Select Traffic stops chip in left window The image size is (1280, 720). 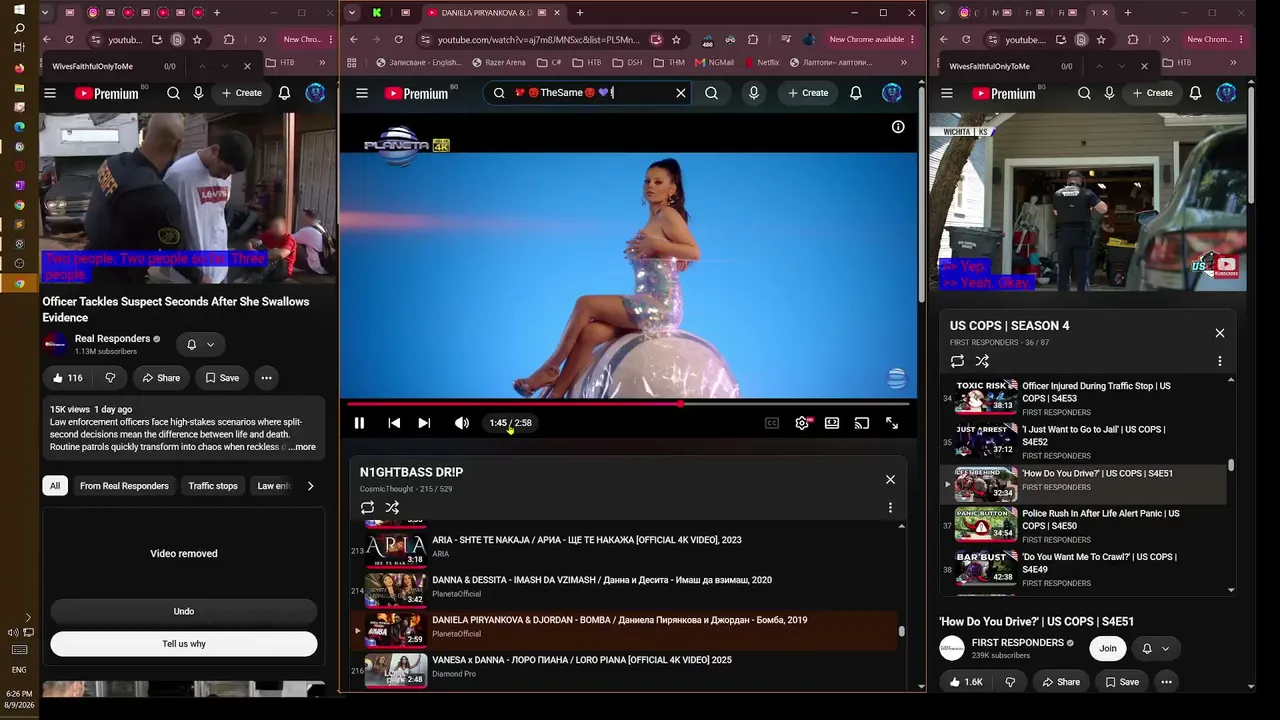coord(213,486)
